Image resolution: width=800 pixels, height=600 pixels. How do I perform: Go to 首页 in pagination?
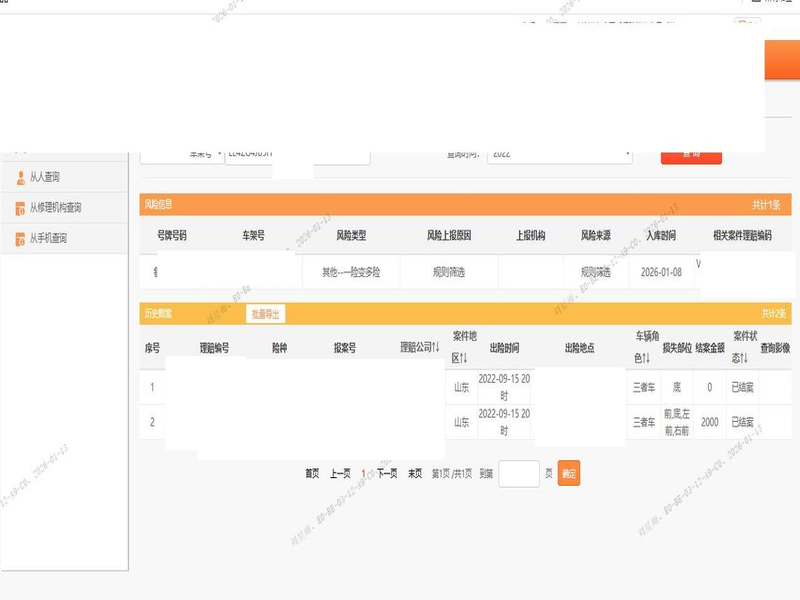(312, 474)
